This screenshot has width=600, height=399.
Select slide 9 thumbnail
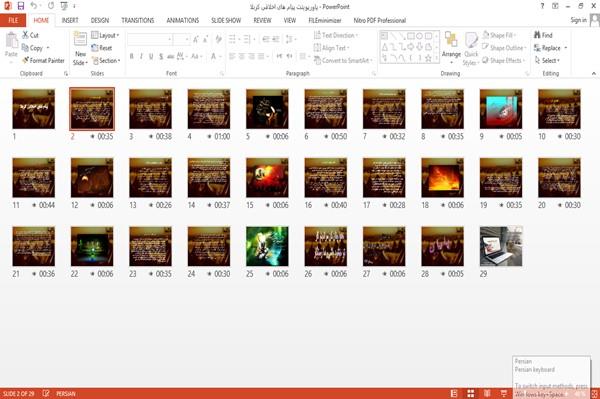(x=501, y=109)
